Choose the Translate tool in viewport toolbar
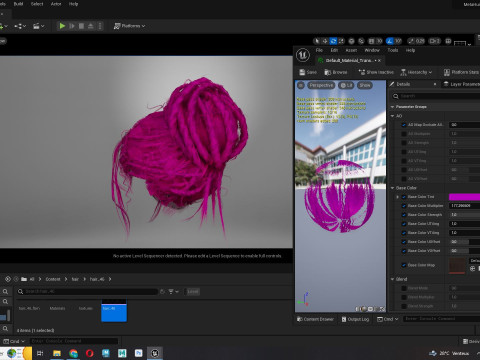Viewport: 480px width, 360px height. 325,41
